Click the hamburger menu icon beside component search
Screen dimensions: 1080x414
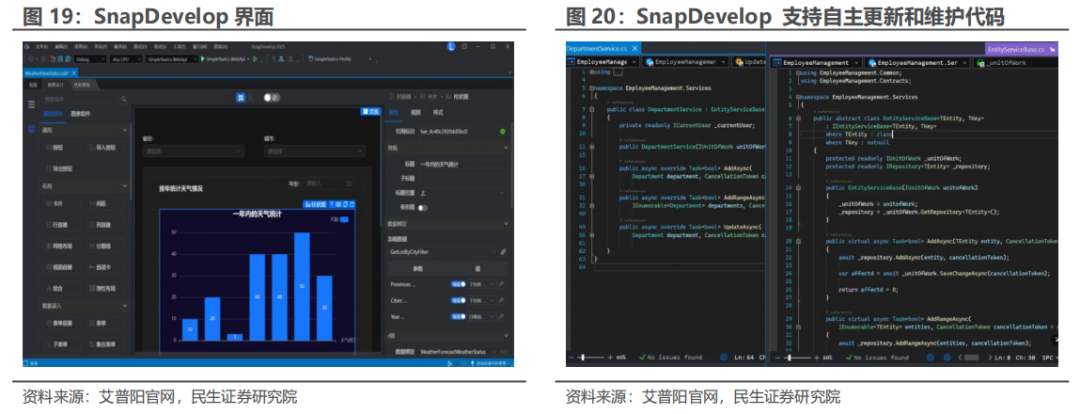click(31, 104)
